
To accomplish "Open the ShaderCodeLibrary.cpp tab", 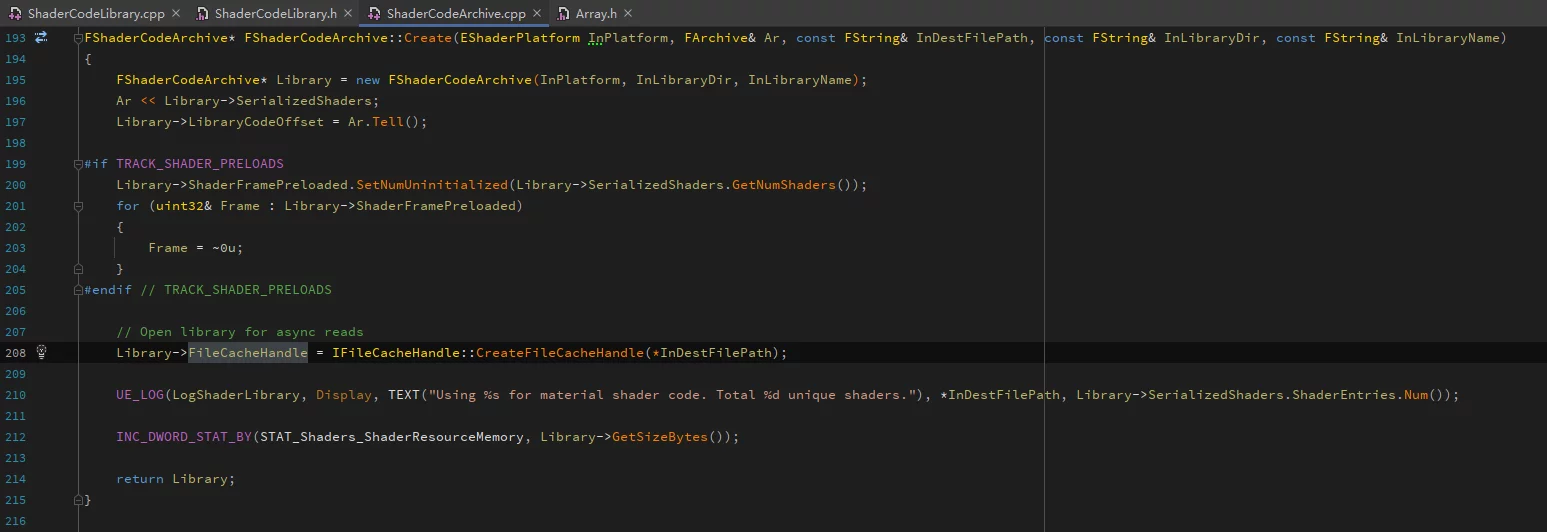I will click(x=96, y=14).
